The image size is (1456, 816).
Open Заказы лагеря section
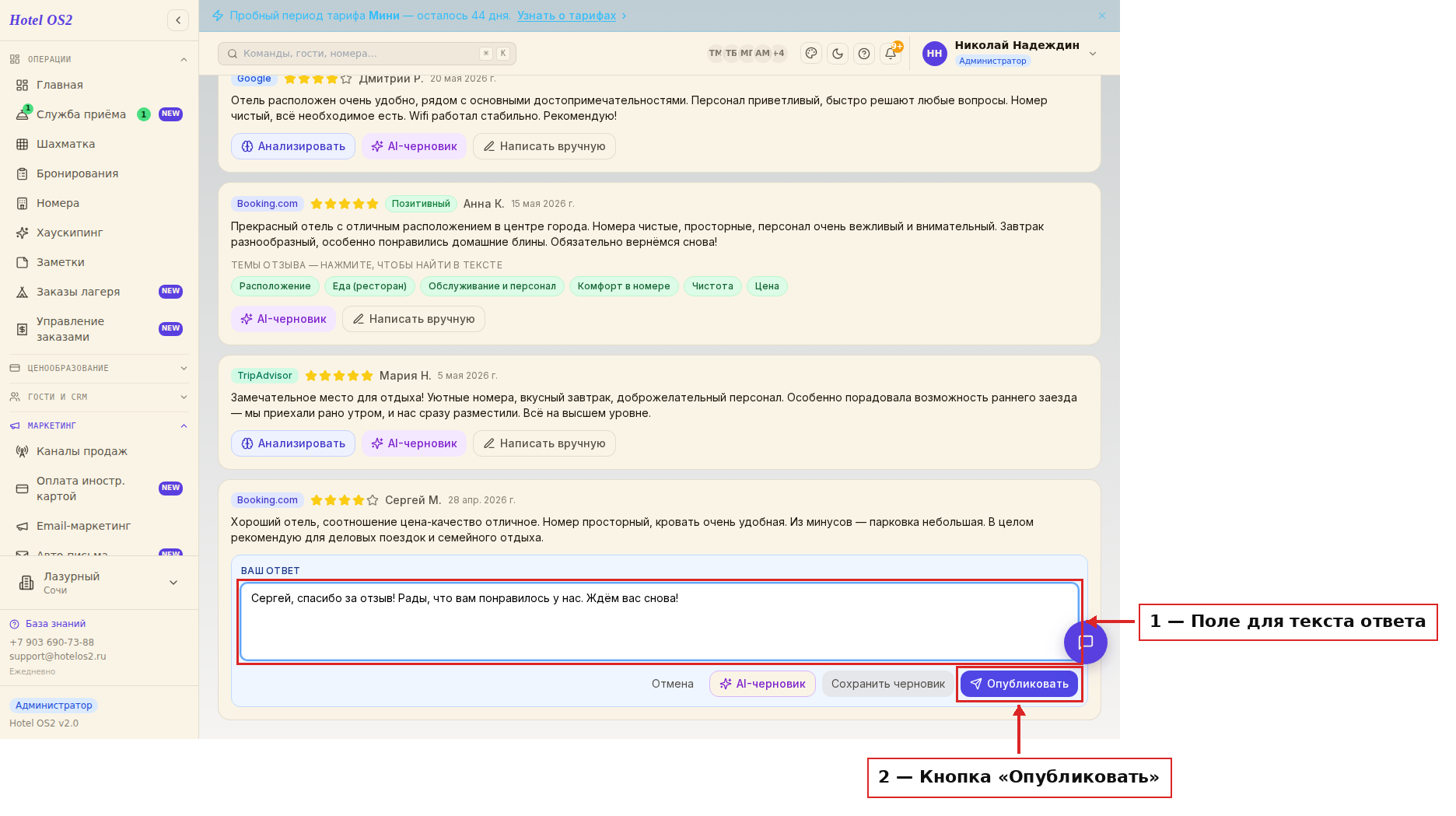pyautogui.click(x=99, y=292)
